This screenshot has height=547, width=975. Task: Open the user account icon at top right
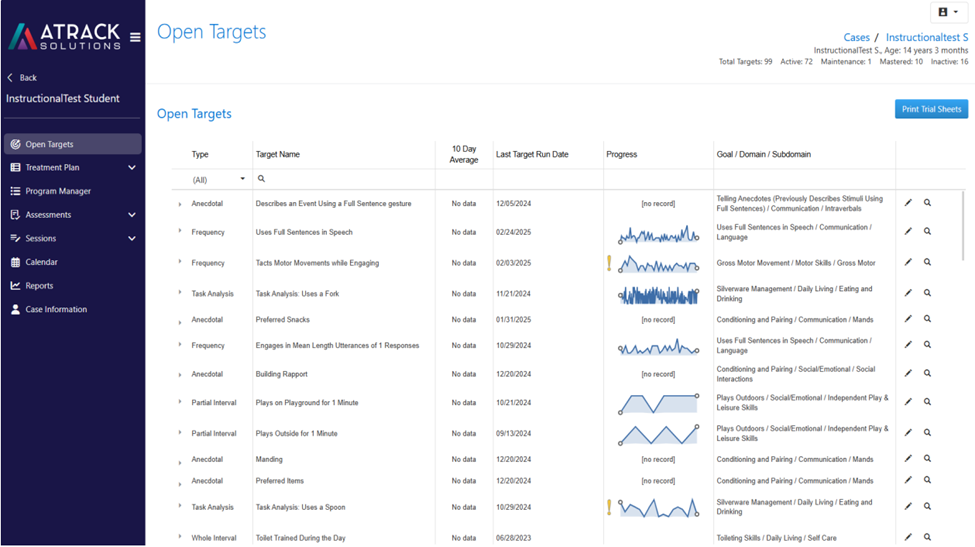coord(948,12)
